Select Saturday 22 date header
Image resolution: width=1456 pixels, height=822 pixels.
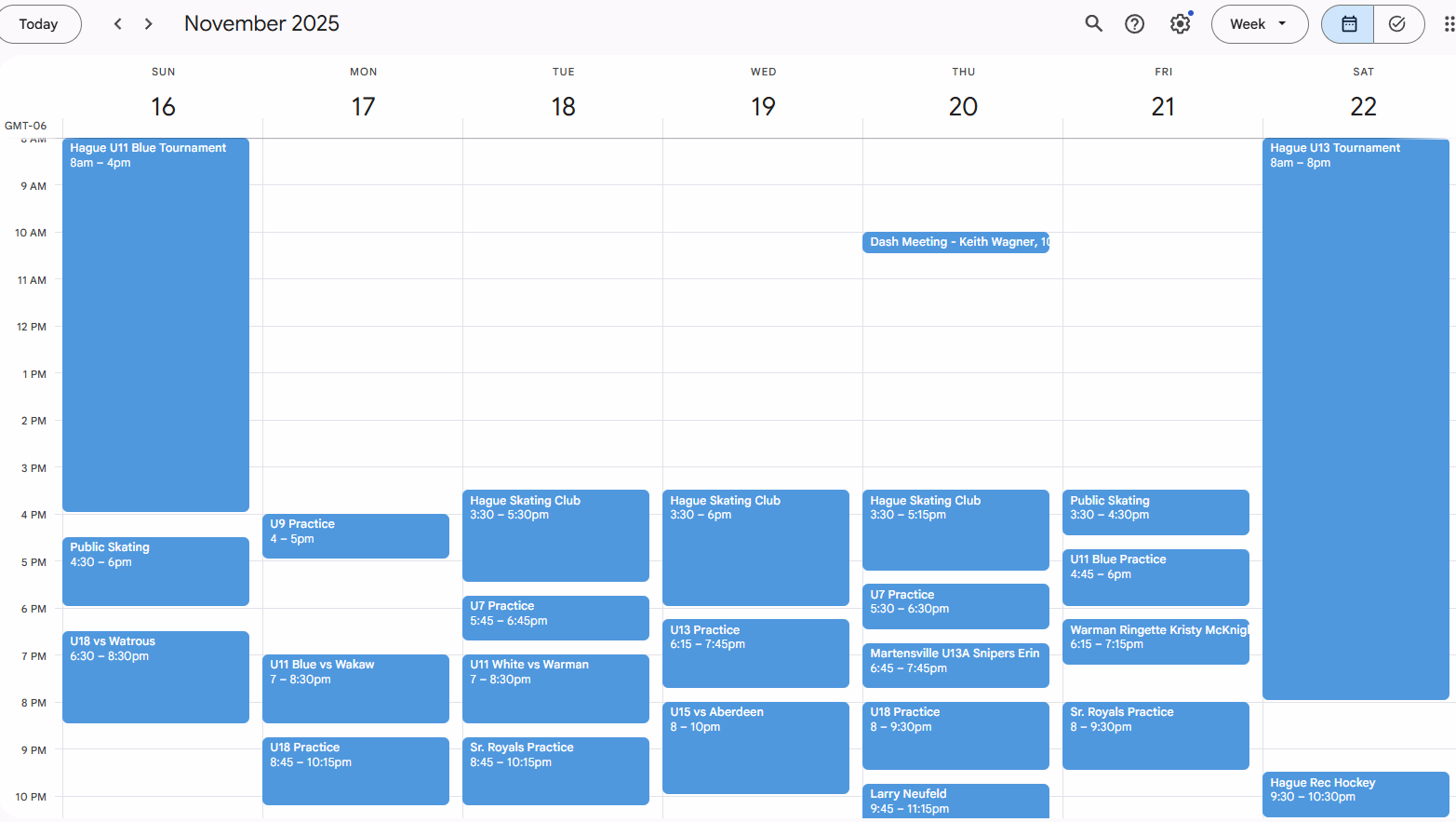coord(1363,106)
